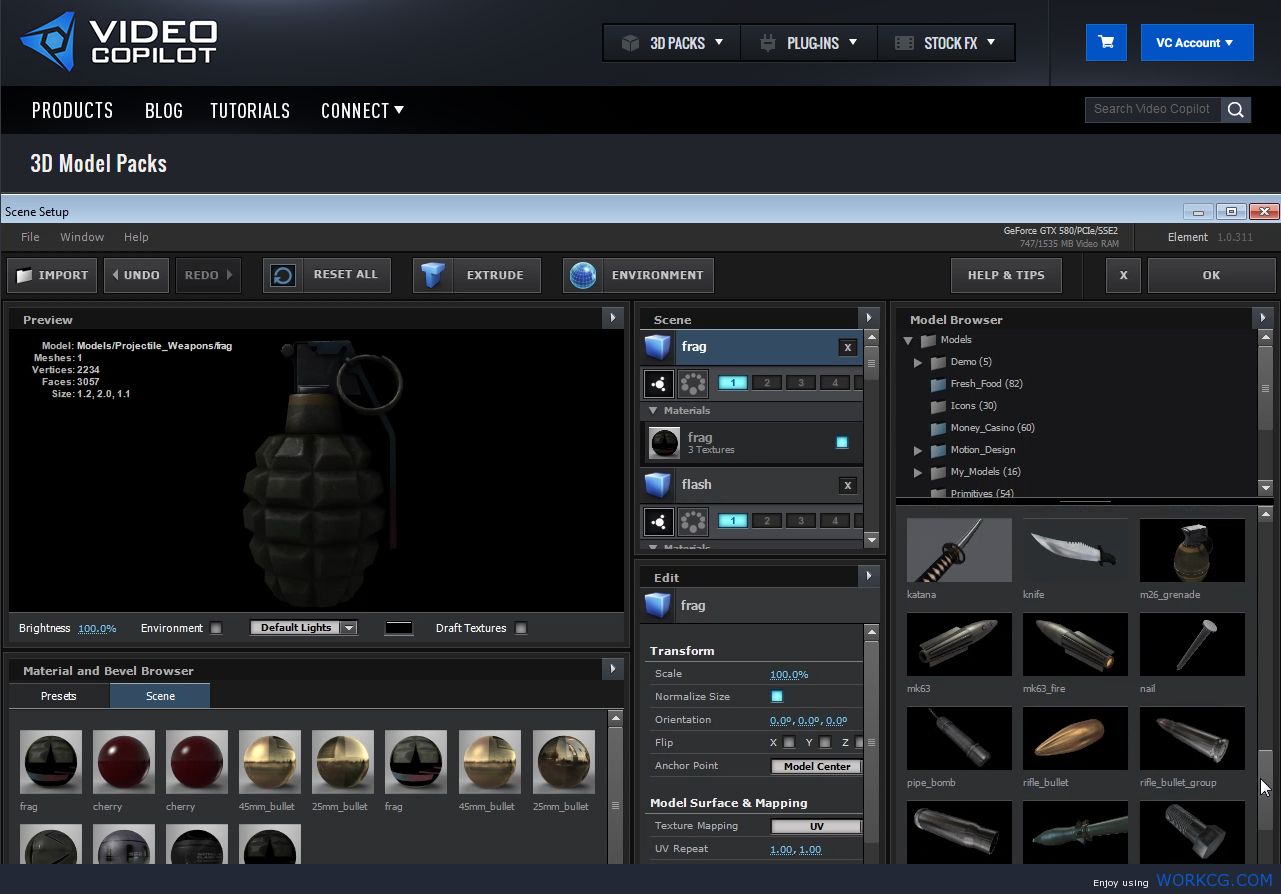Choose the mk63_fire model thumbnail
Viewport: 1281px width, 894px height.
click(x=1075, y=645)
